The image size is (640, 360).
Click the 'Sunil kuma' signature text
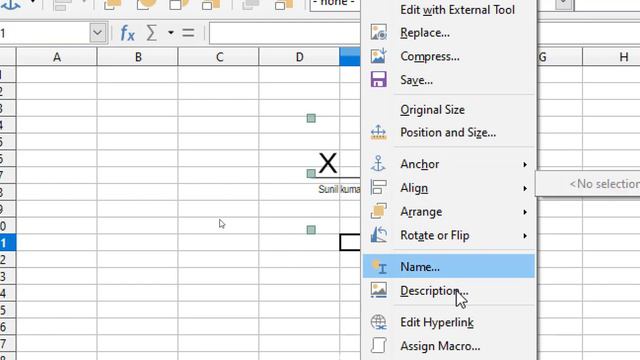click(339, 189)
